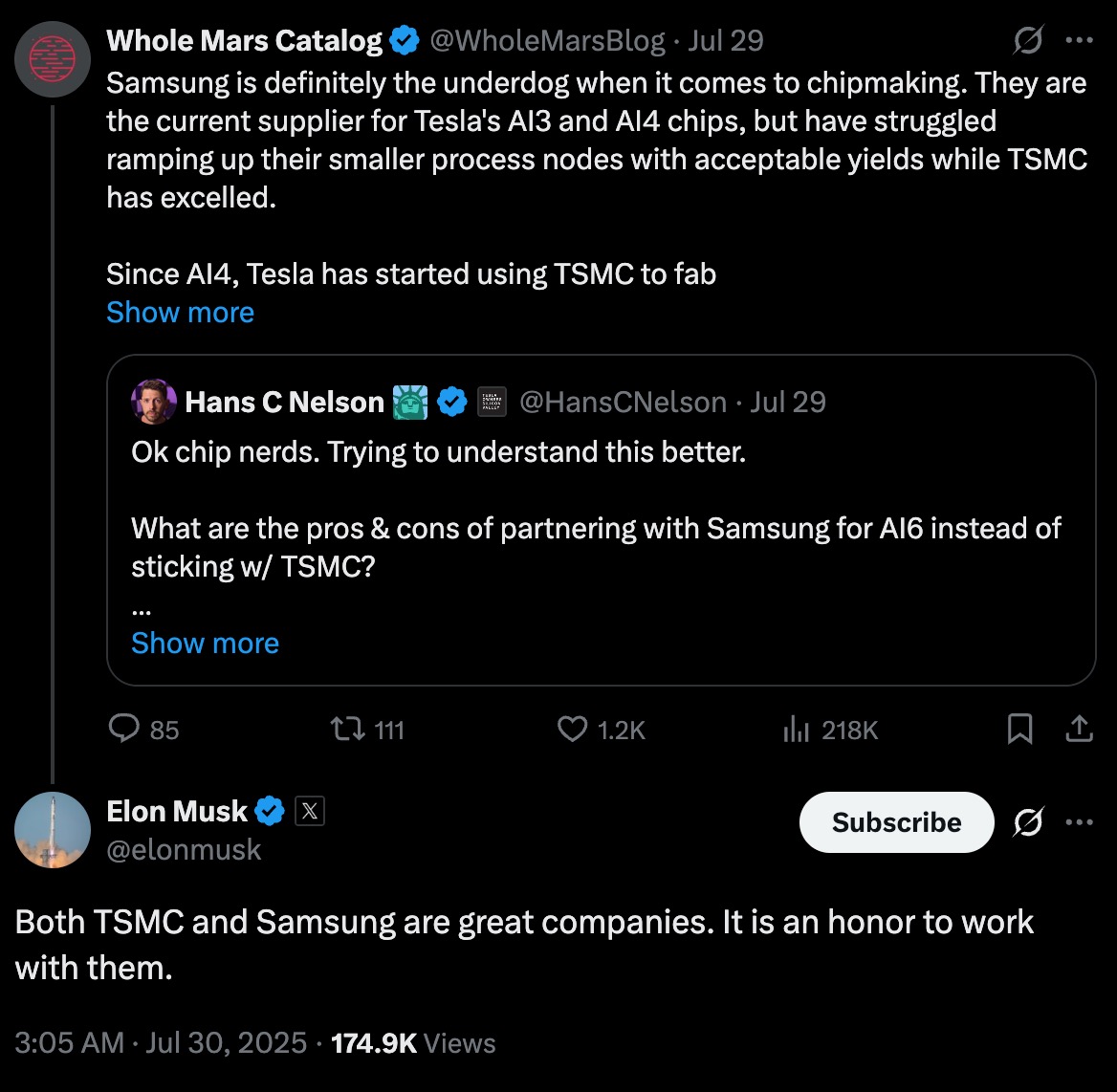Open the @WholeMarsBlog handle link
Screen dimensions: 1117x1092
547,40
